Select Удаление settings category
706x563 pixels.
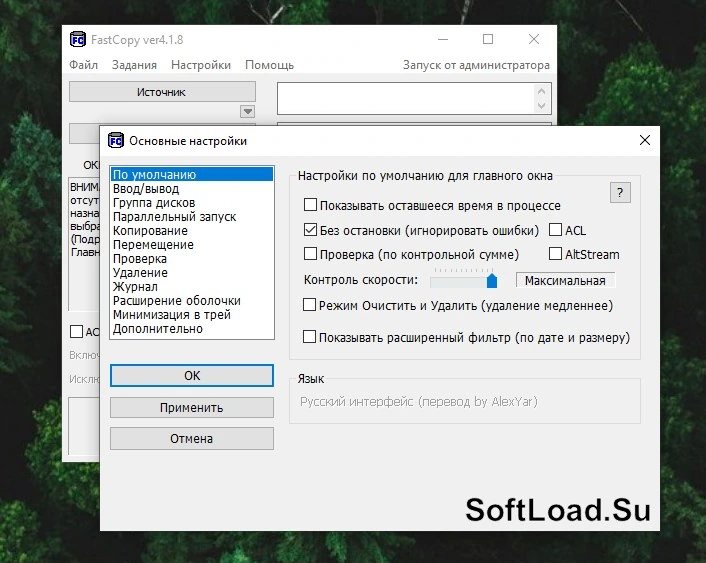192,272
